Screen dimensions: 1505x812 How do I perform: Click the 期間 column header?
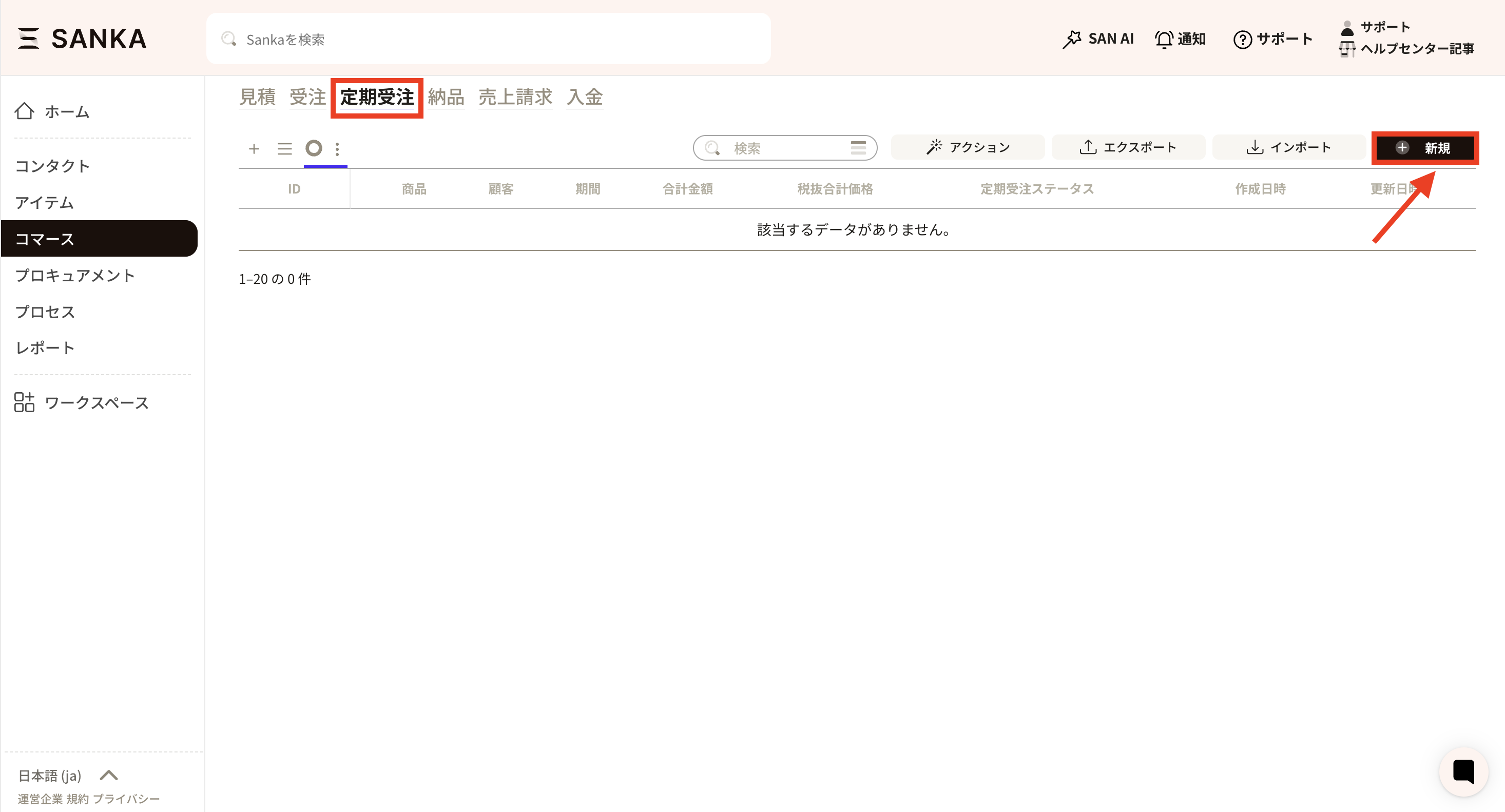tap(588, 189)
